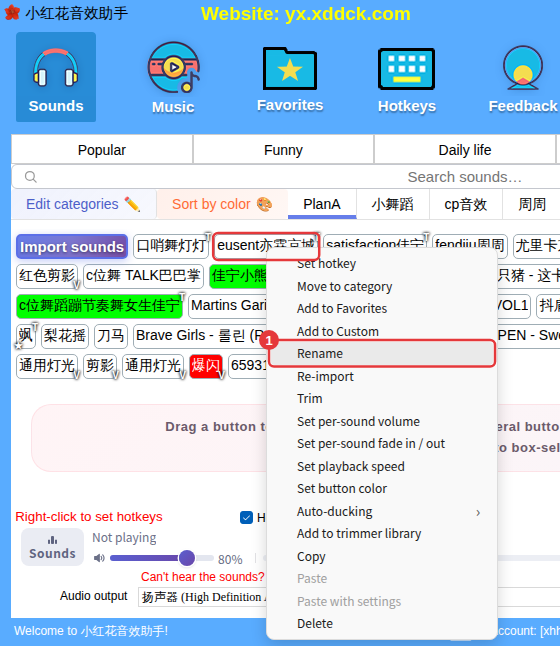Open the Hotkeys keyboard icon
Viewport: 560px width, 646px height.
pos(407,78)
